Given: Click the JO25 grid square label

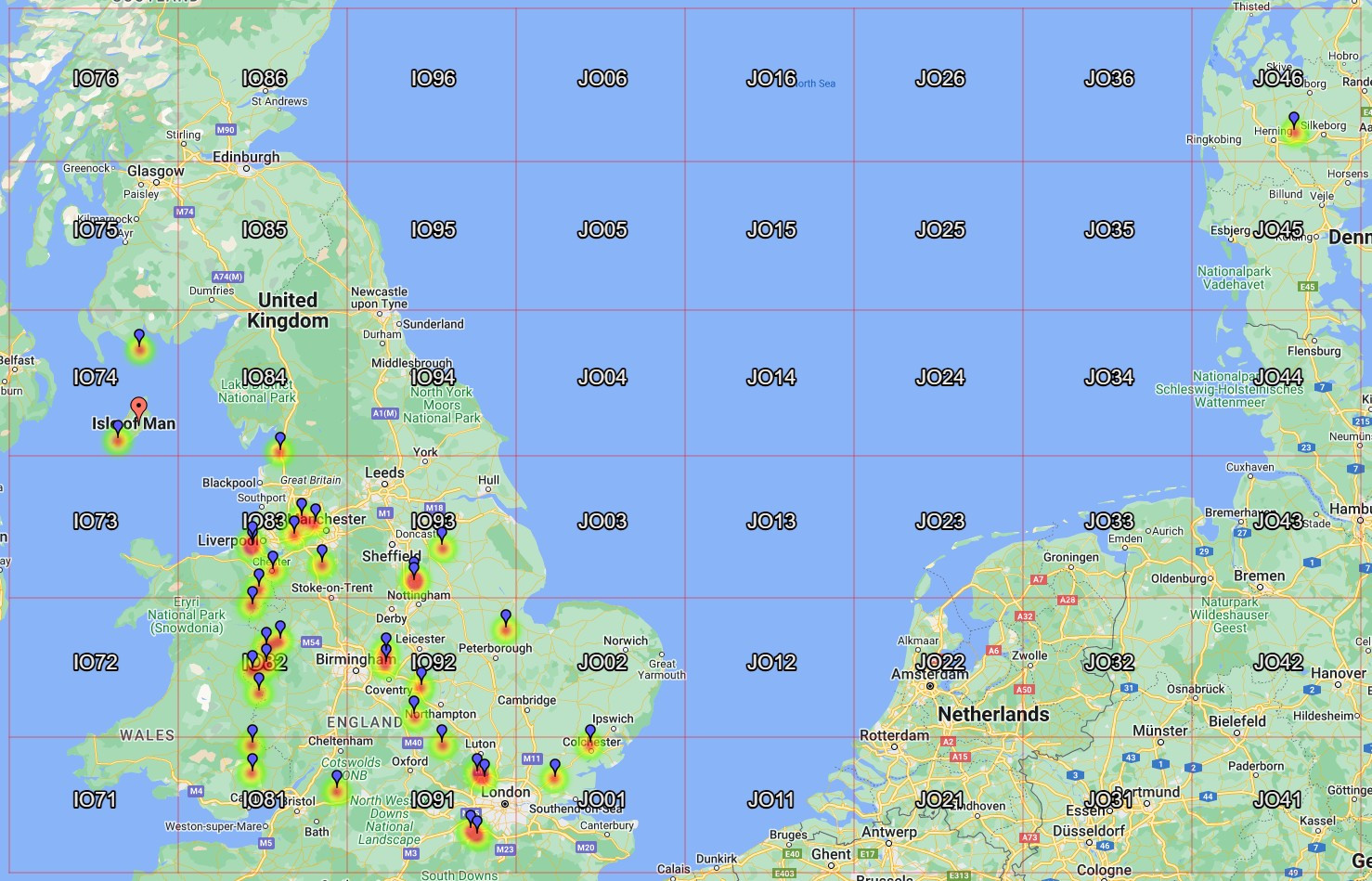Looking at the screenshot, I should [x=940, y=229].
